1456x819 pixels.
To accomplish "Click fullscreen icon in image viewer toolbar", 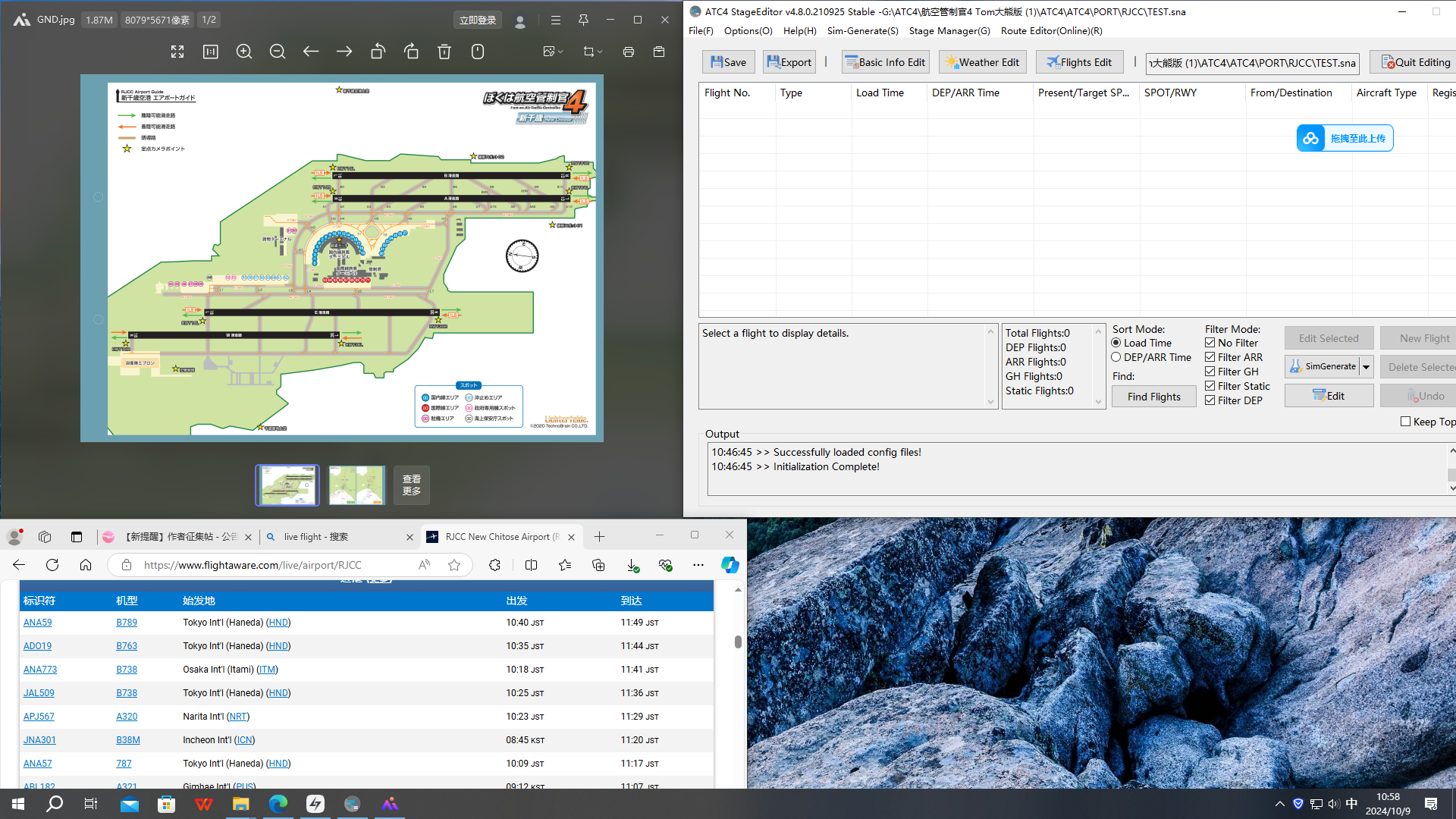I will pyautogui.click(x=177, y=52).
